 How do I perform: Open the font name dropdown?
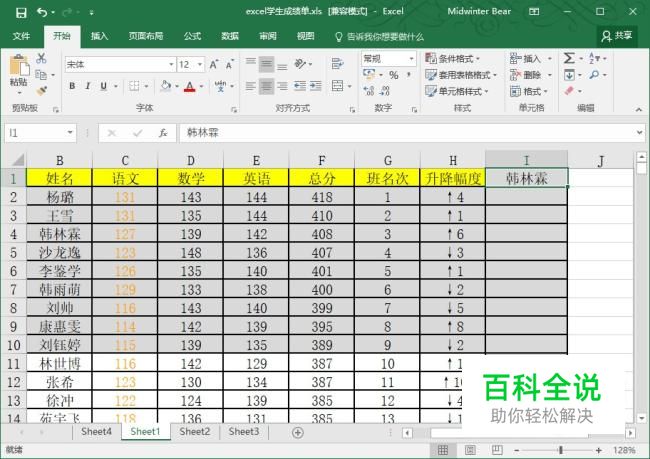(171, 65)
